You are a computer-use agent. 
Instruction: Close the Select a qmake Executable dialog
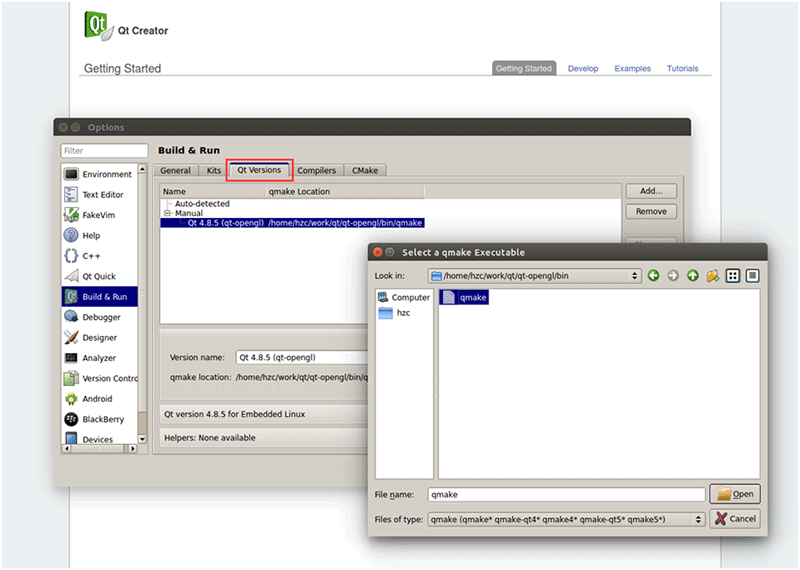coord(378,252)
